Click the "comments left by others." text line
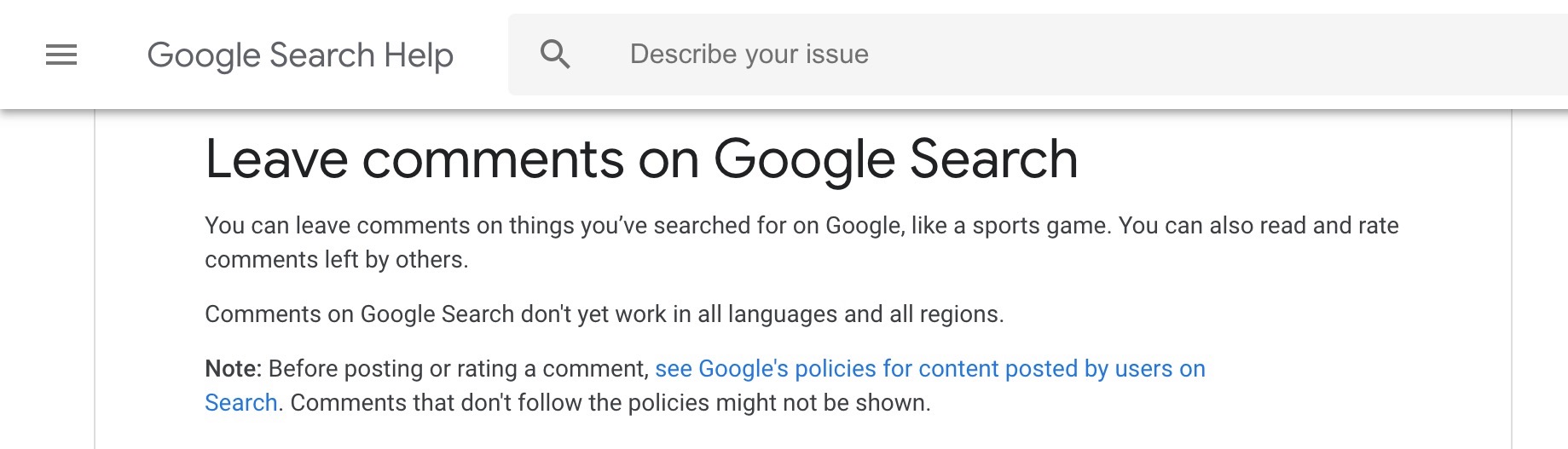The image size is (1568, 449). tap(336, 260)
